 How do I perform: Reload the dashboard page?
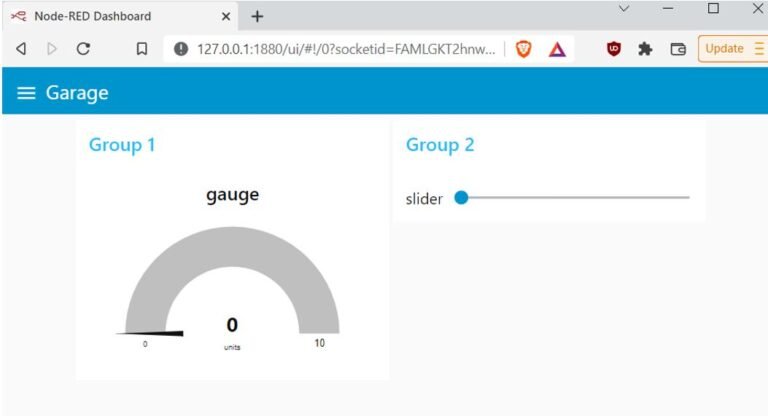(x=83, y=49)
